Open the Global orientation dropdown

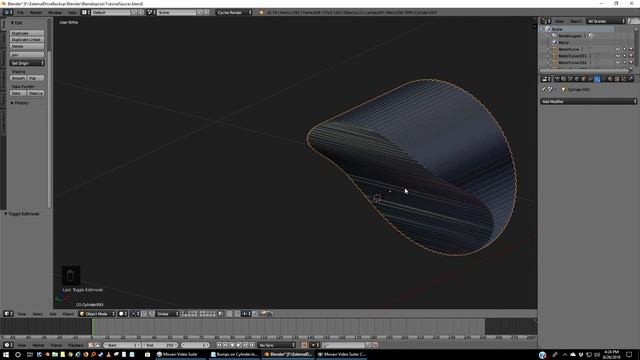coord(168,313)
